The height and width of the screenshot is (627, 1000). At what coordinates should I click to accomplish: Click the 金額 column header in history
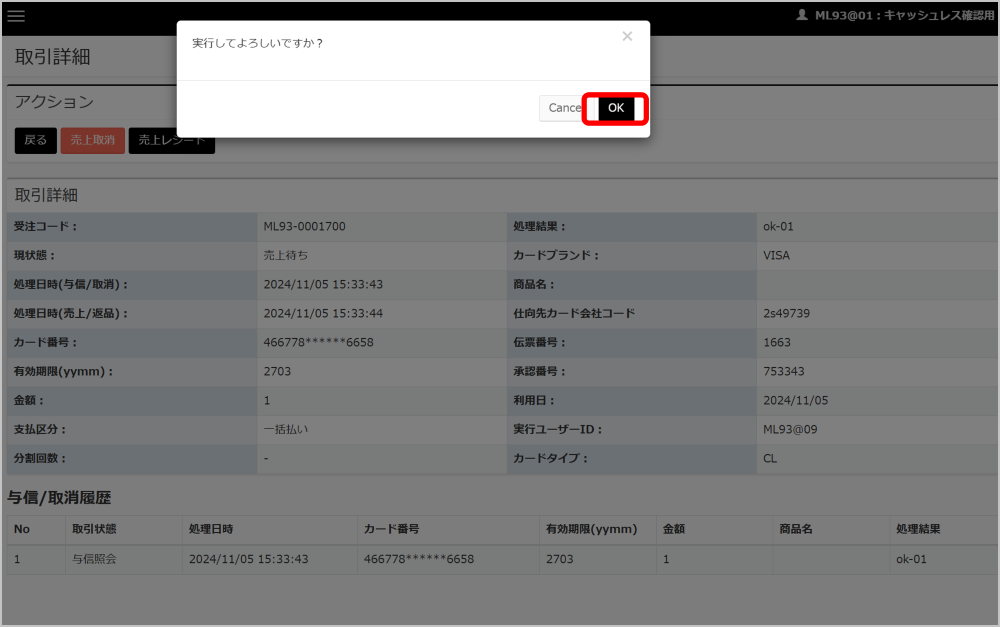tap(673, 529)
